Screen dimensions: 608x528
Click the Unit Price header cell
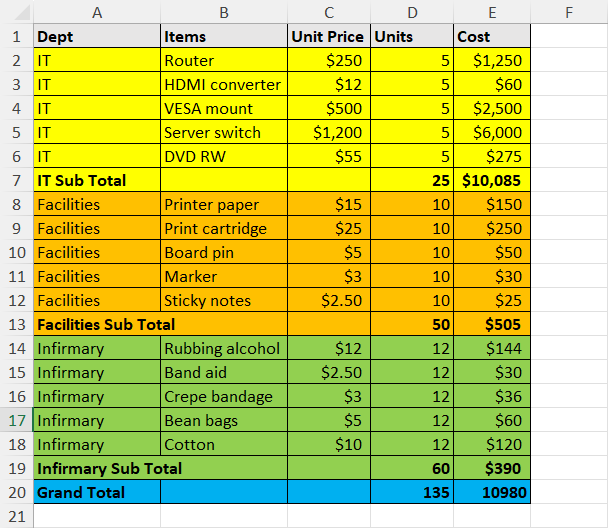click(x=329, y=36)
